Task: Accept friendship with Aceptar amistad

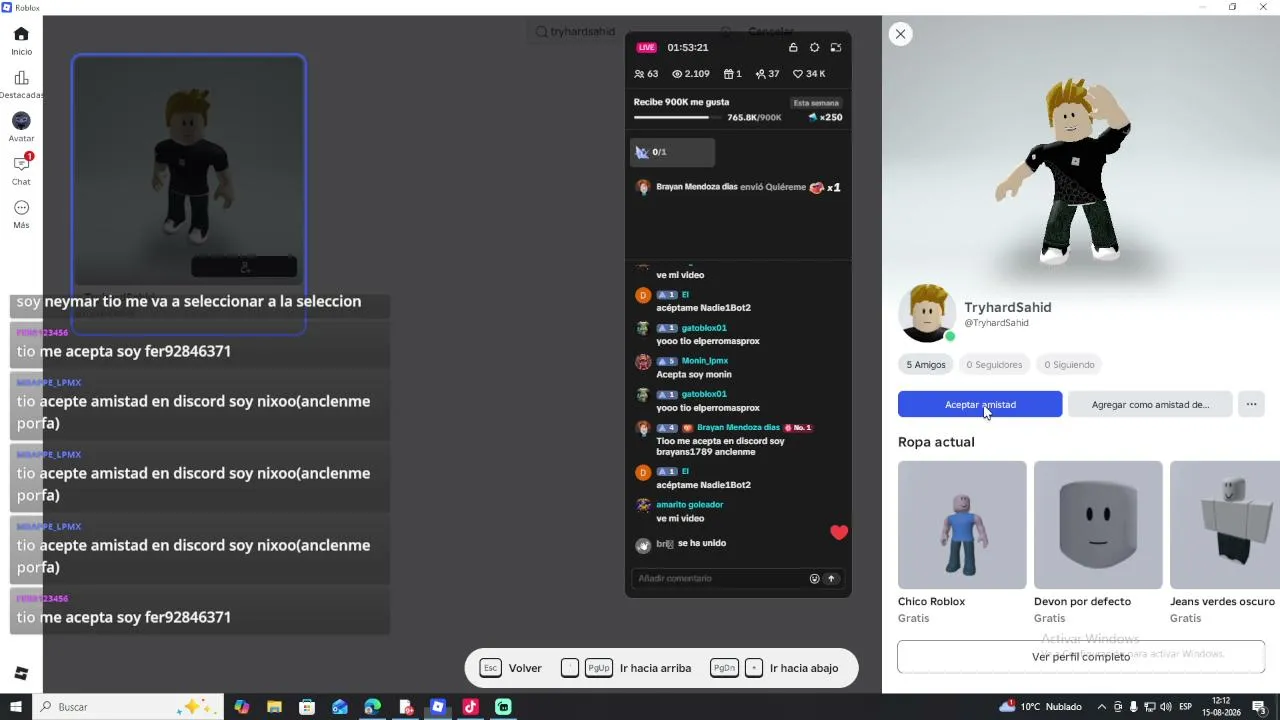Action: coord(980,404)
